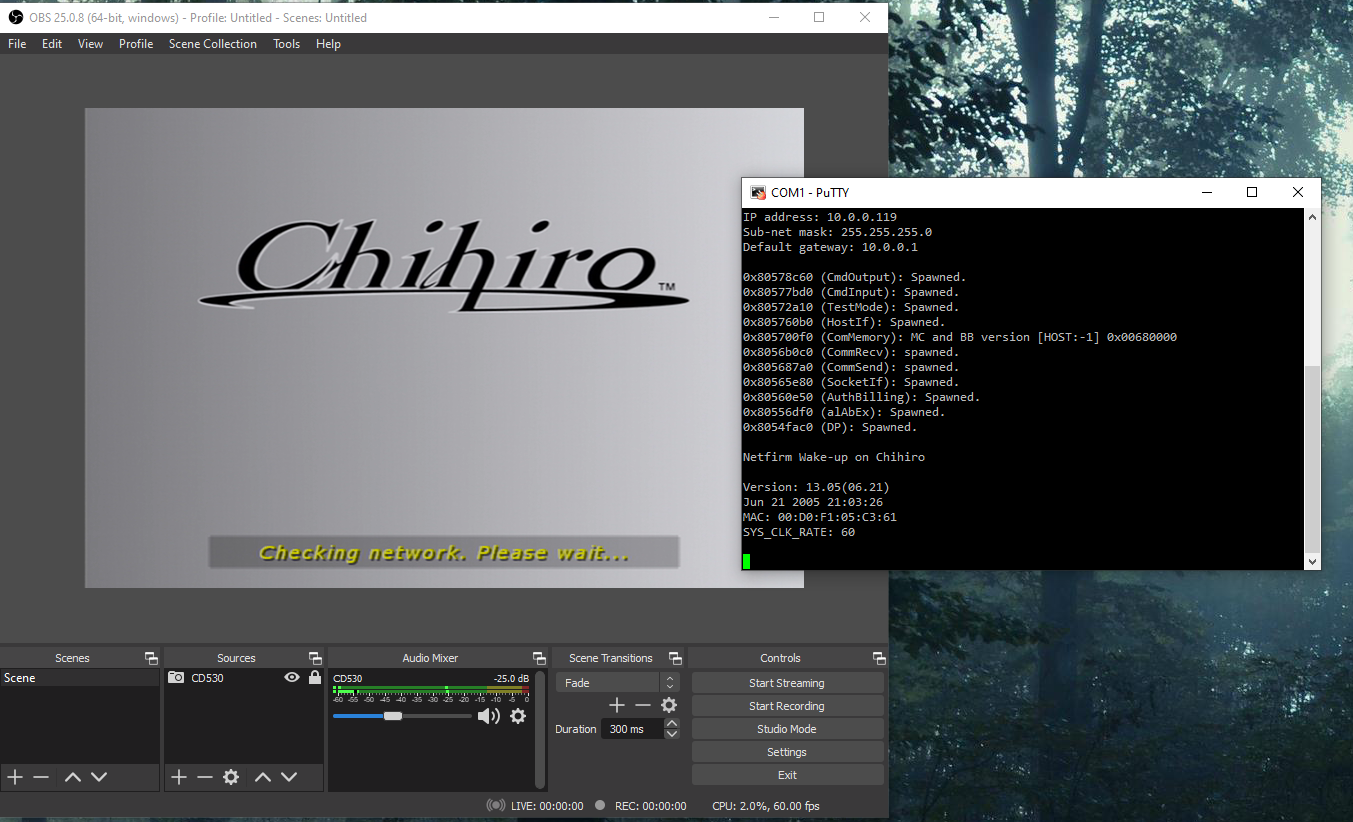This screenshot has height=822, width=1353.
Task: Click the PuTTY vertical scrollbar thumb
Action: pyautogui.click(x=1312, y=458)
